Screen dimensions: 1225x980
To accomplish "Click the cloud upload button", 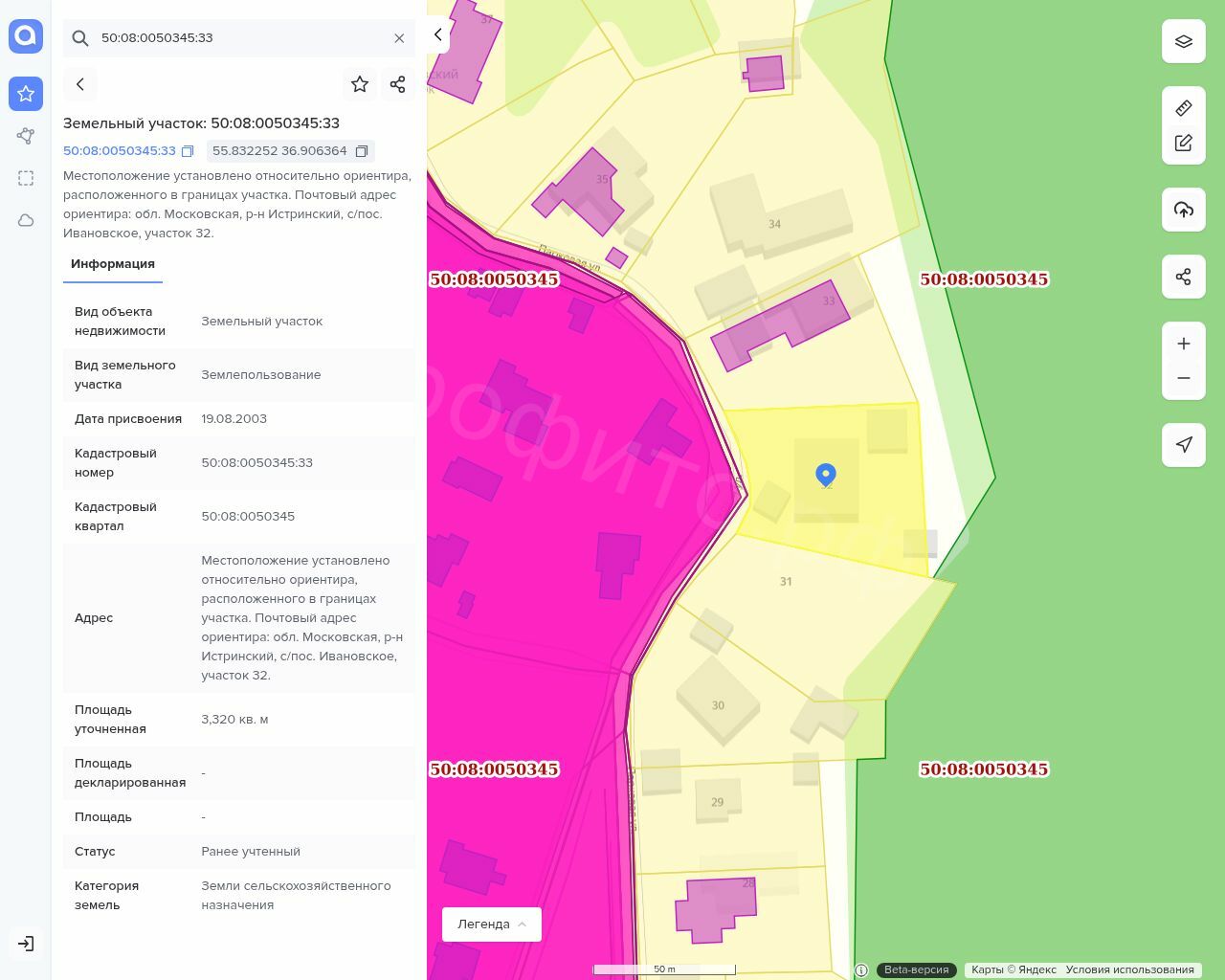I will click(x=1184, y=210).
